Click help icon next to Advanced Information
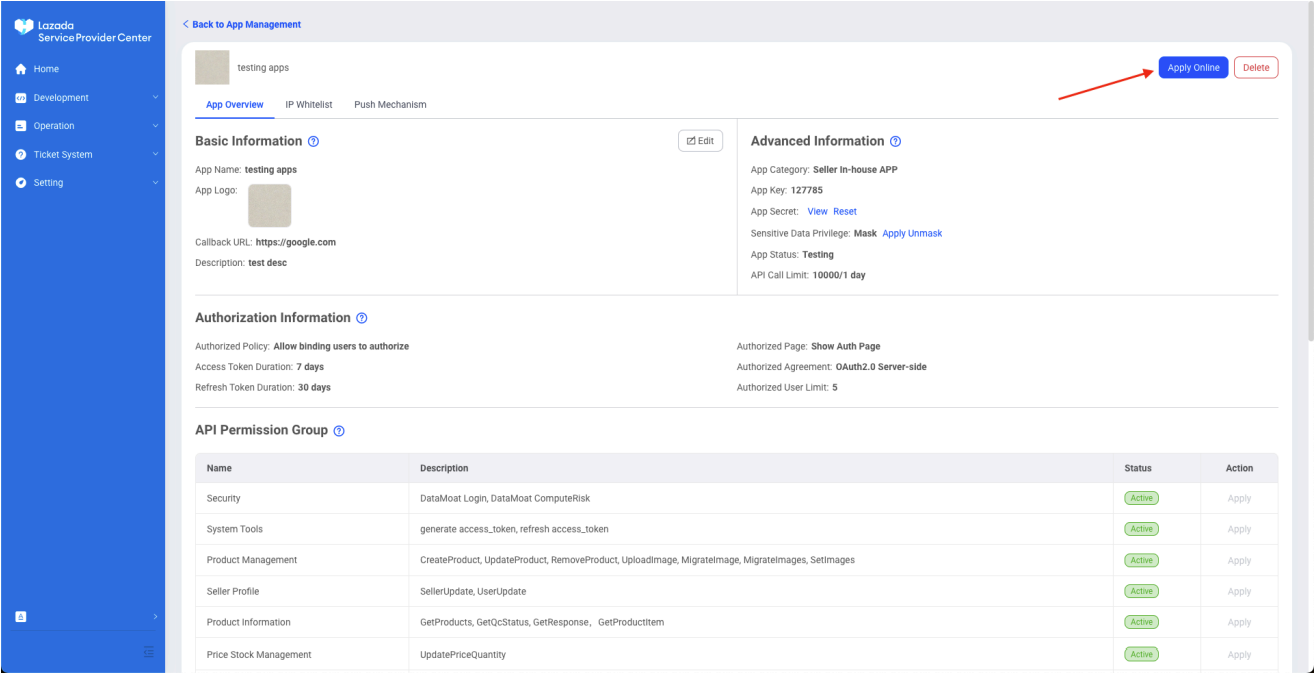Viewport: 1315px width, 675px height. (x=896, y=142)
